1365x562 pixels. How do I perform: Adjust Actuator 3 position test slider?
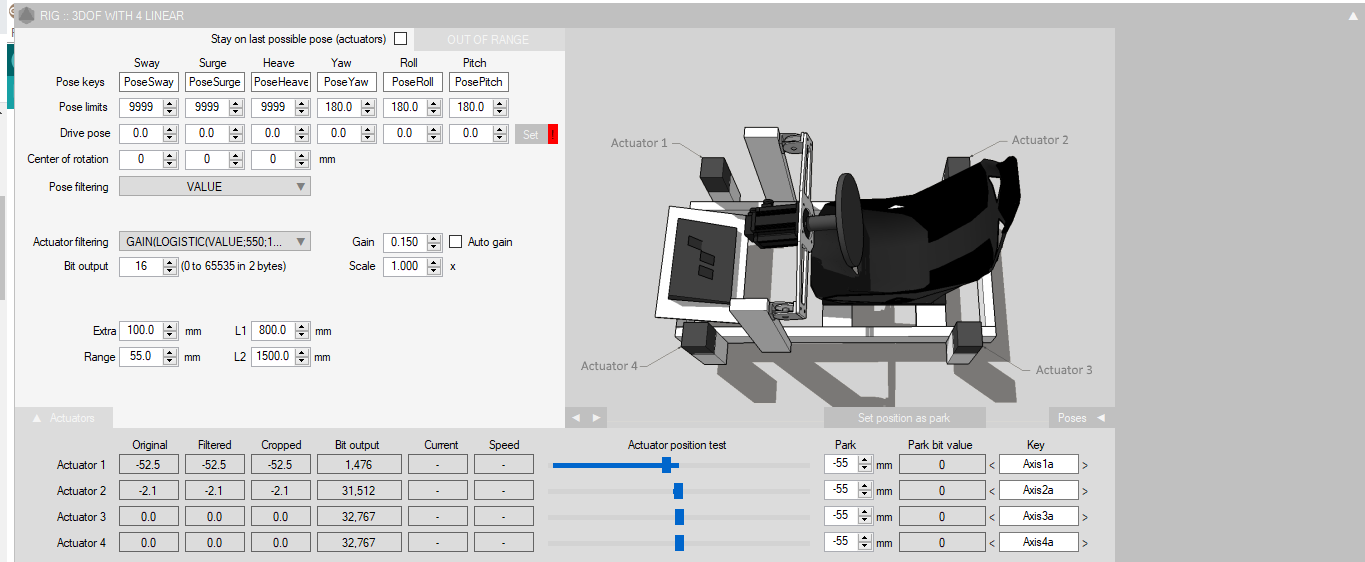click(x=680, y=517)
